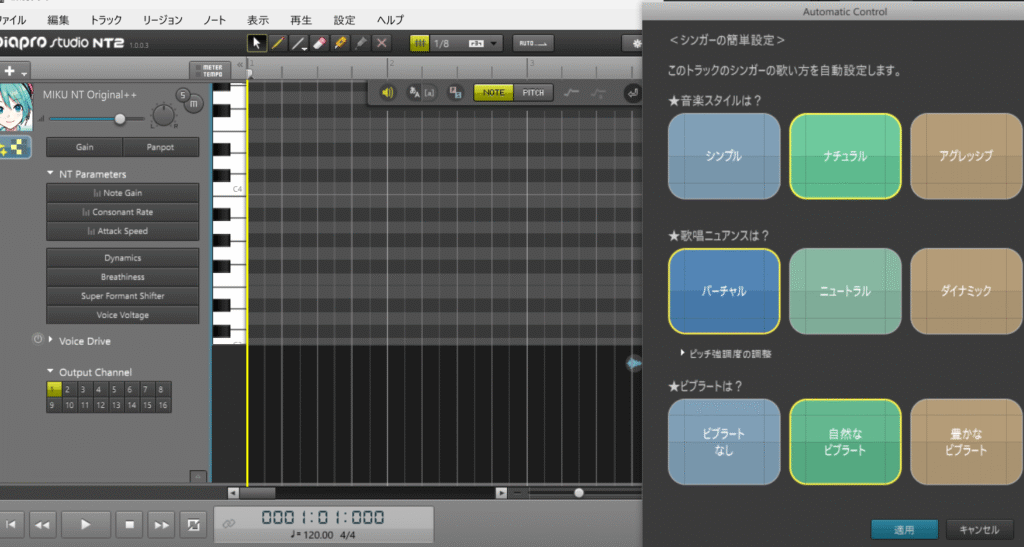Select the Super Formant Shifter parameter
The height and width of the screenshot is (547, 1024).
(123, 296)
